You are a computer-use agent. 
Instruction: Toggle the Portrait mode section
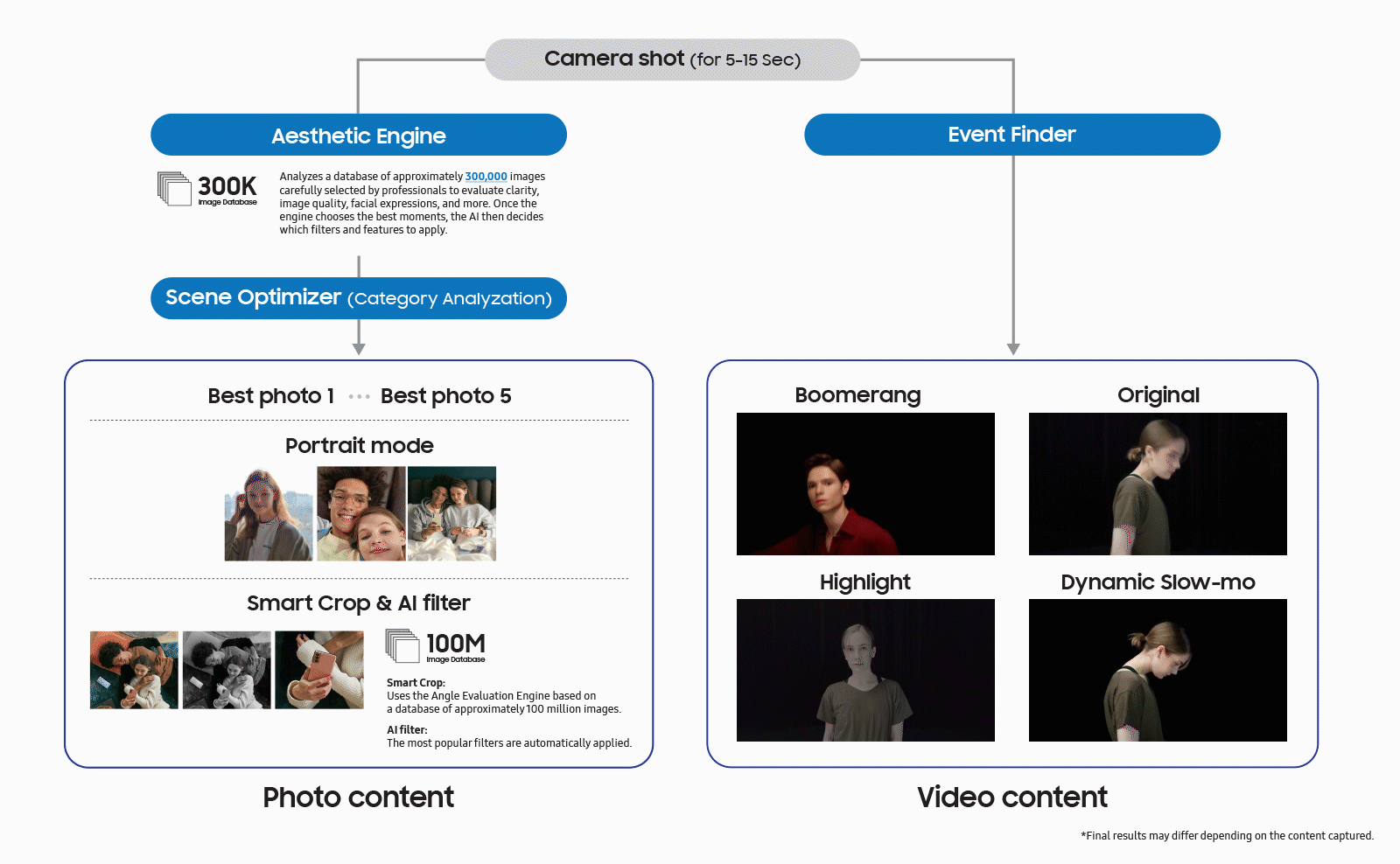pyautogui.click(x=358, y=445)
